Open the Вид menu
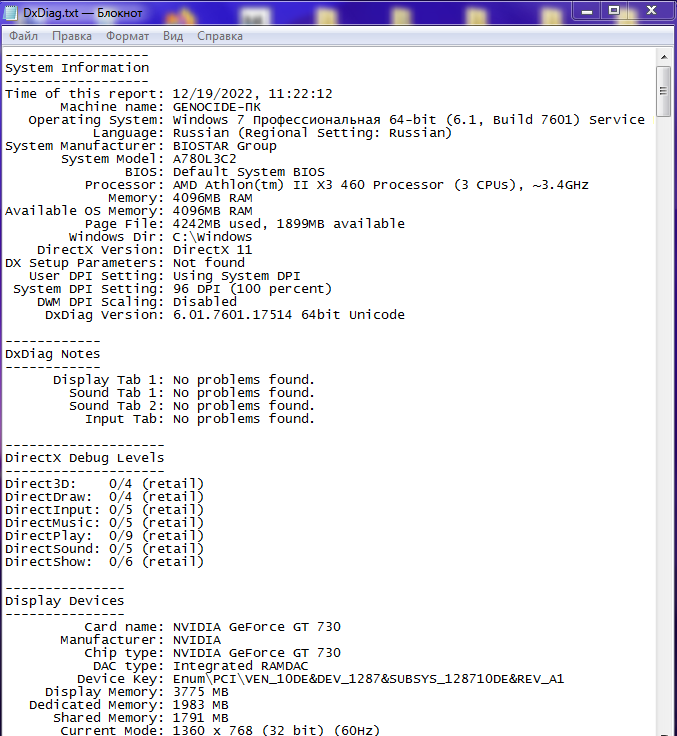This screenshot has height=736, width=677. (x=173, y=36)
